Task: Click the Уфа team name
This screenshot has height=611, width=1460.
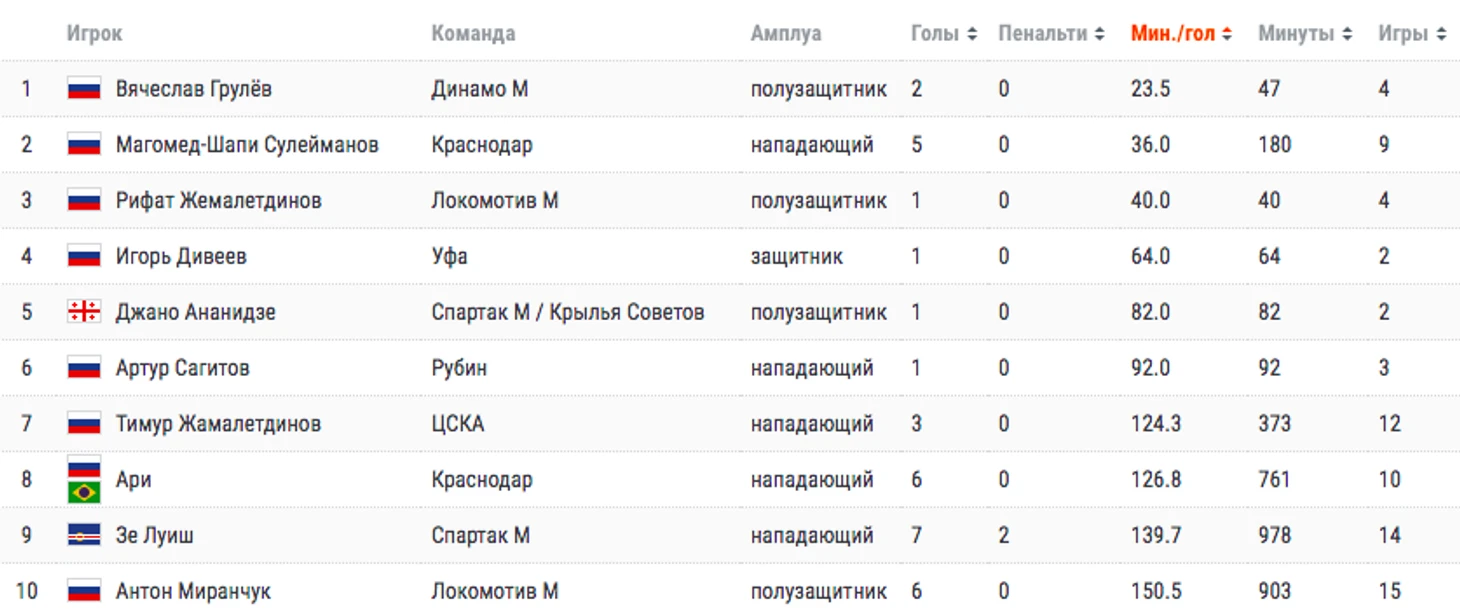Action: [449, 256]
